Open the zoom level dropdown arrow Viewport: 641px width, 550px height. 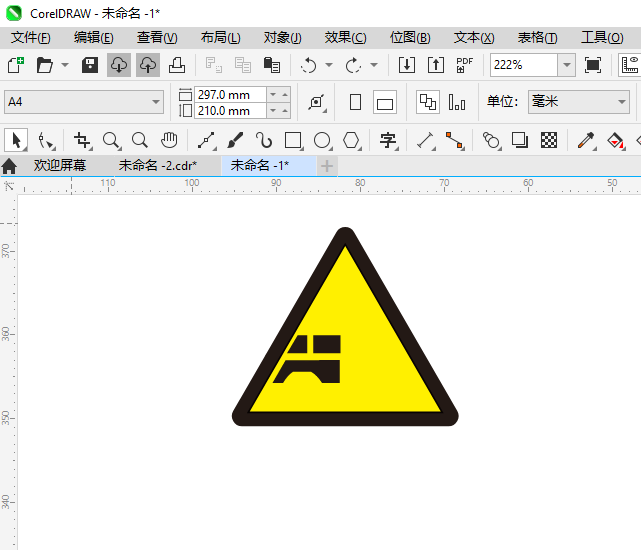pos(567,65)
